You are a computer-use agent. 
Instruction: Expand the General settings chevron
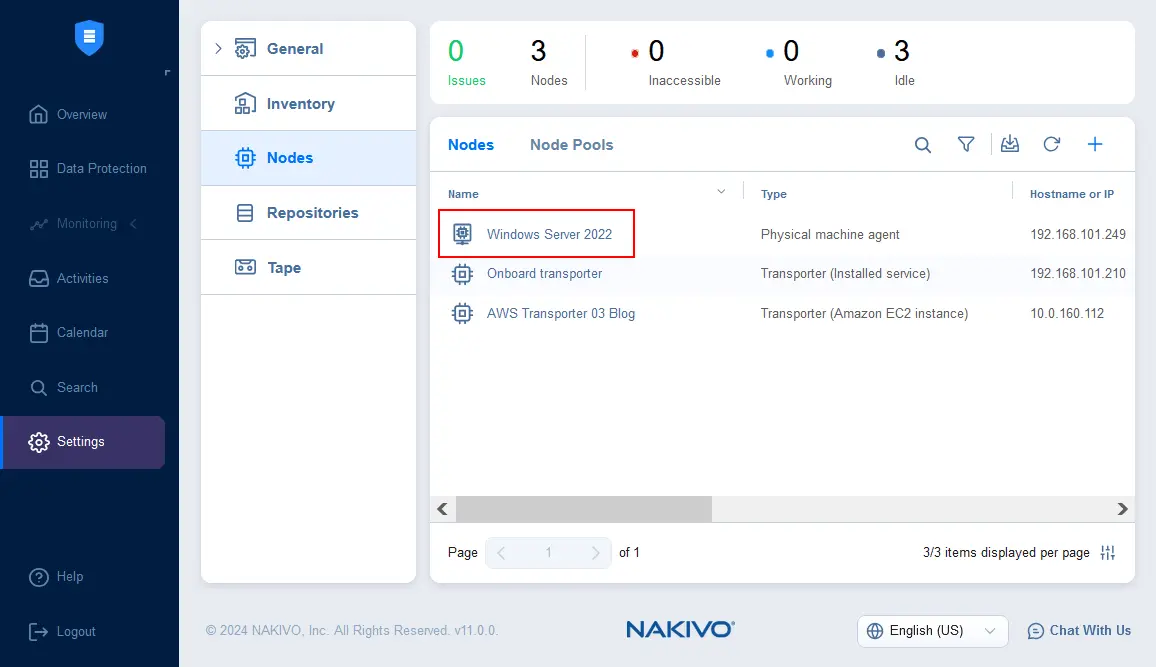click(218, 49)
